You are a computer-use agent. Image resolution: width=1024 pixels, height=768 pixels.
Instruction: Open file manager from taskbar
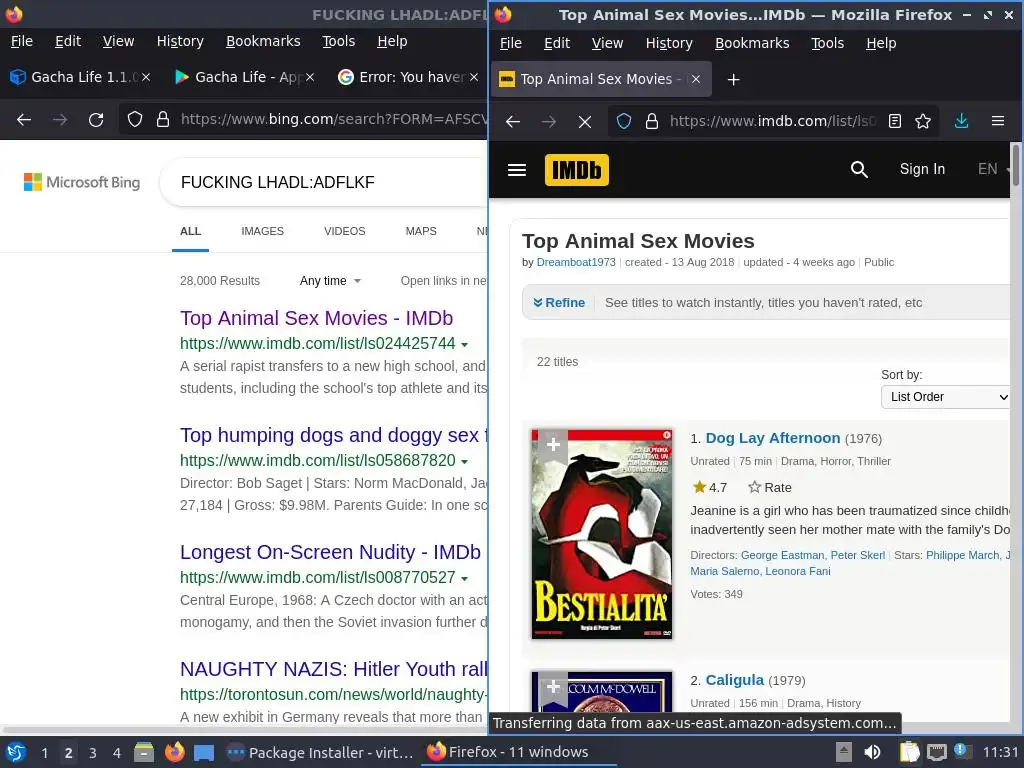coord(144,752)
